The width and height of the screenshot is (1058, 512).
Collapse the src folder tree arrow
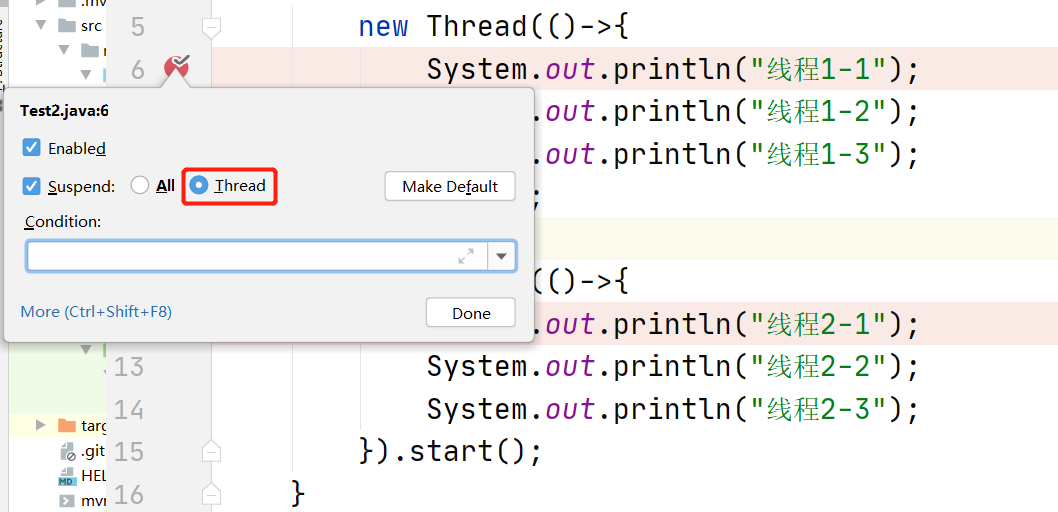pos(41,25)
